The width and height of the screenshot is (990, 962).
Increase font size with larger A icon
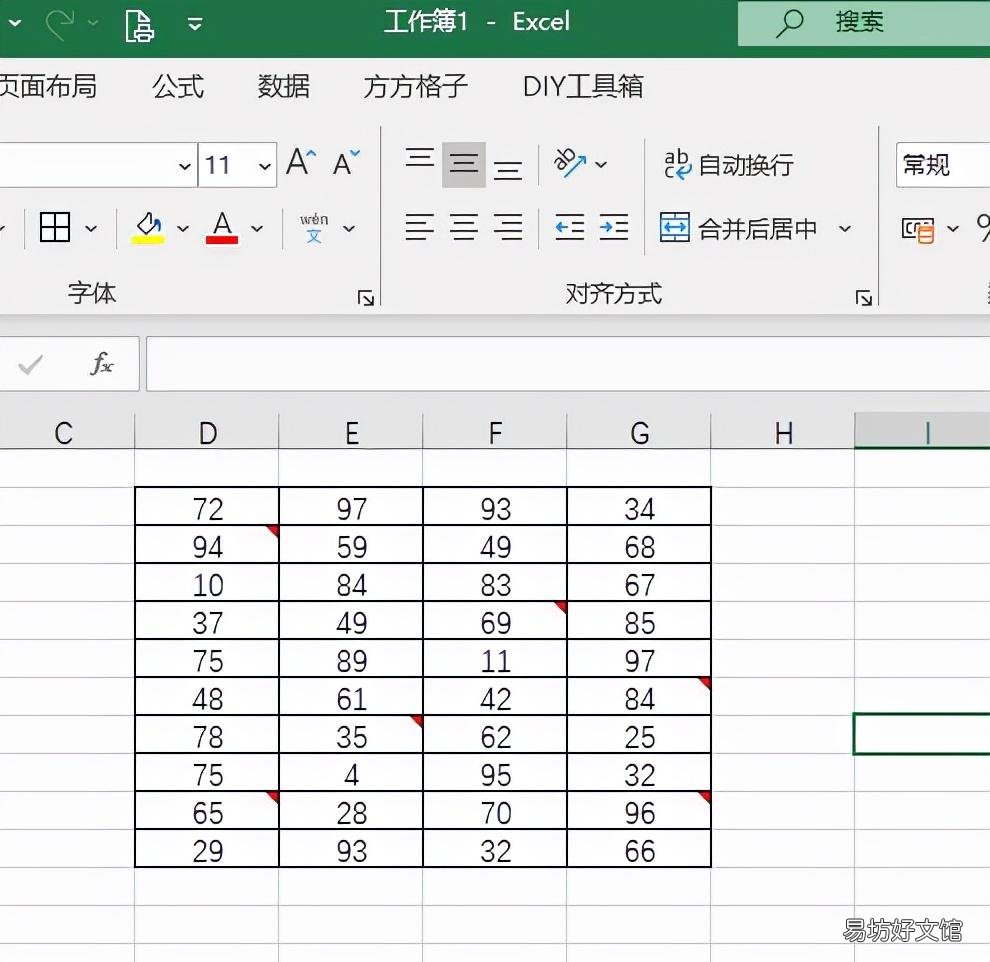301,163
